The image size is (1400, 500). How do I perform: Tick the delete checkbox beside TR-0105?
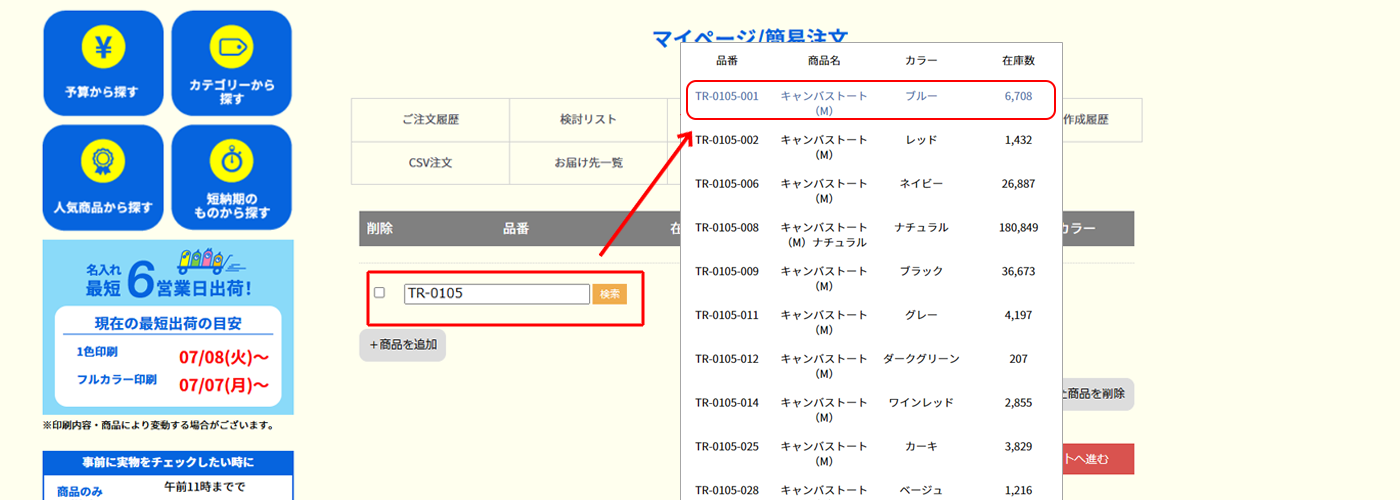coord(379,293)
